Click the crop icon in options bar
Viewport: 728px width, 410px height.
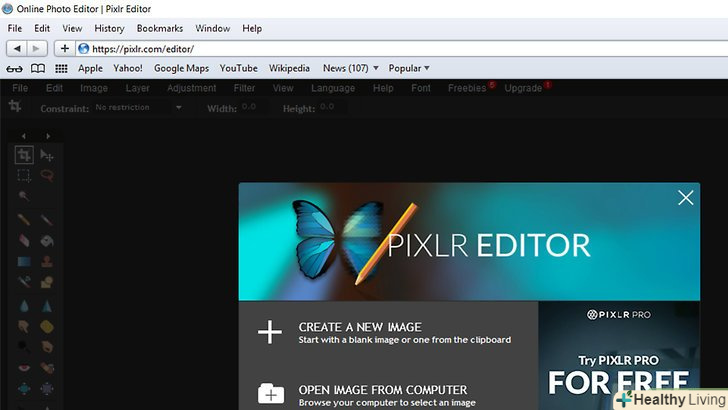coord(15,106)
